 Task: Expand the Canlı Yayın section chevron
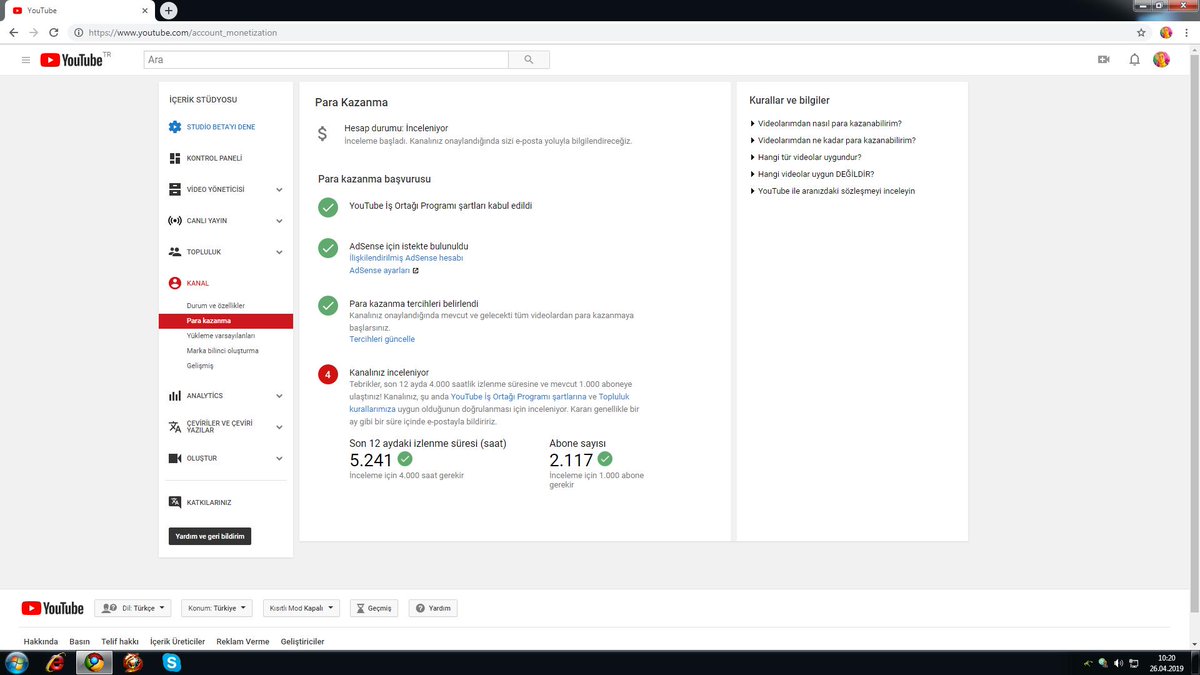pyautogui.click(x=279, y=220)
